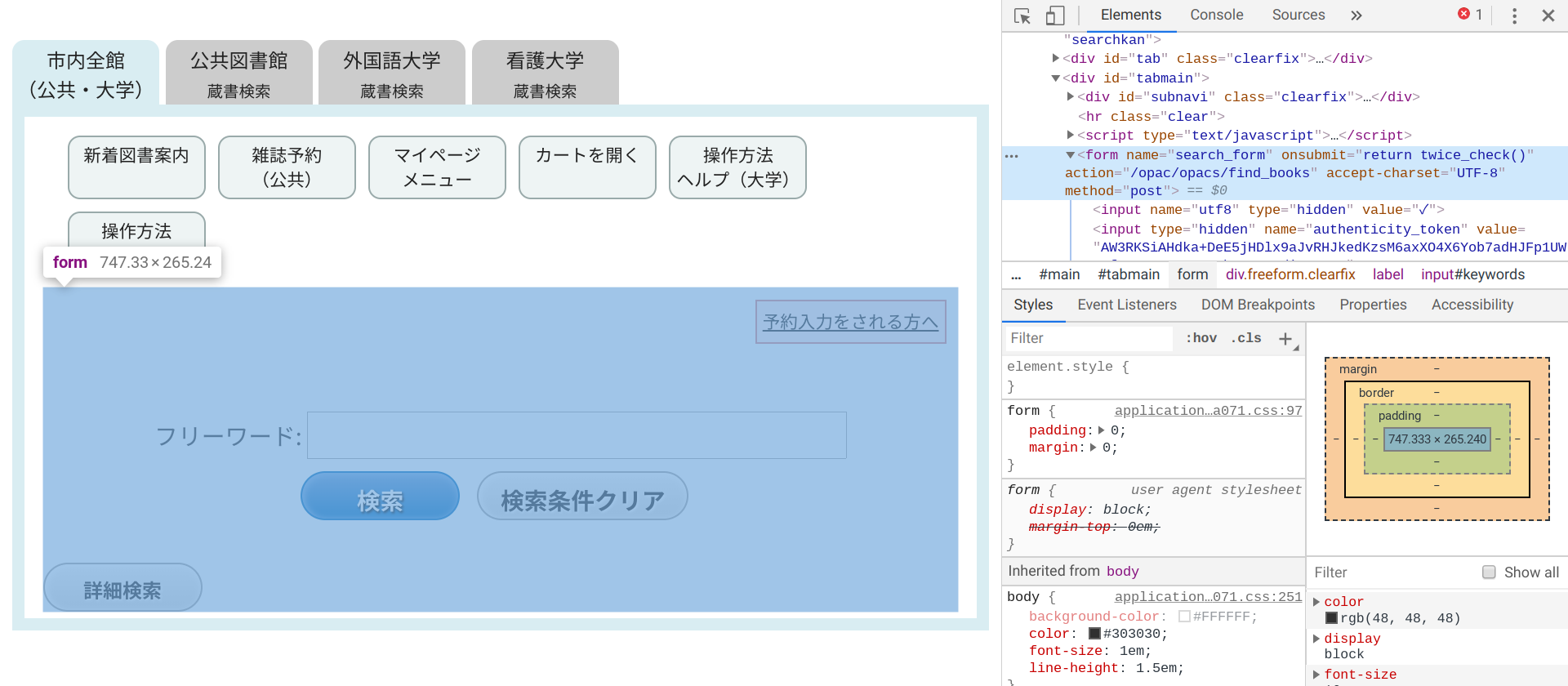Expand the div id="subnavi" node
Viewport: 1568px width, 686px height.
click(1071, 96)
